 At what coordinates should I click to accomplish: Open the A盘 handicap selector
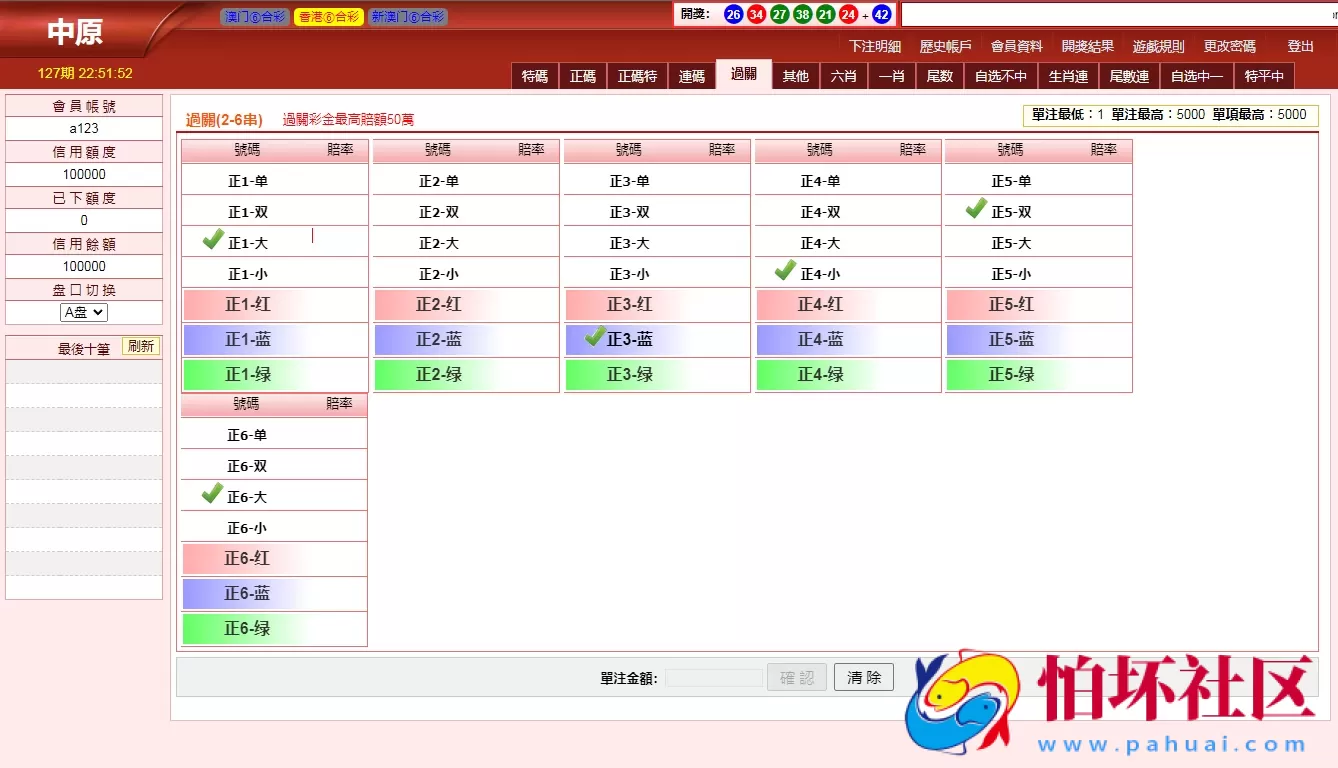click(82, 312)
